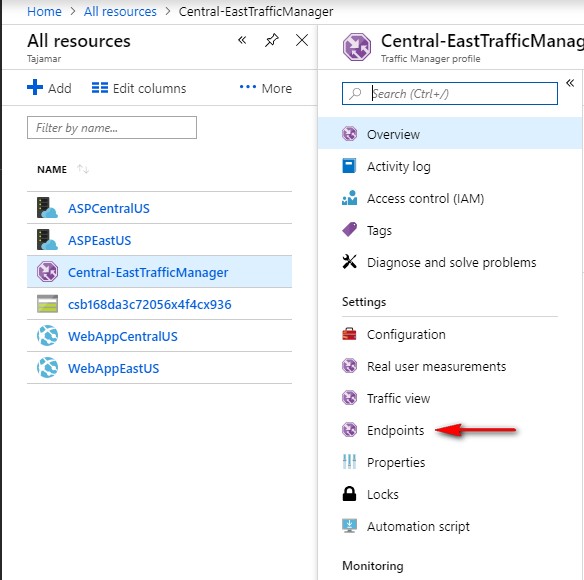This screenshot has height=580, width=584.
Task: Click the purple Tags icon
Action: pyautogui.click(x=349, y=230)
